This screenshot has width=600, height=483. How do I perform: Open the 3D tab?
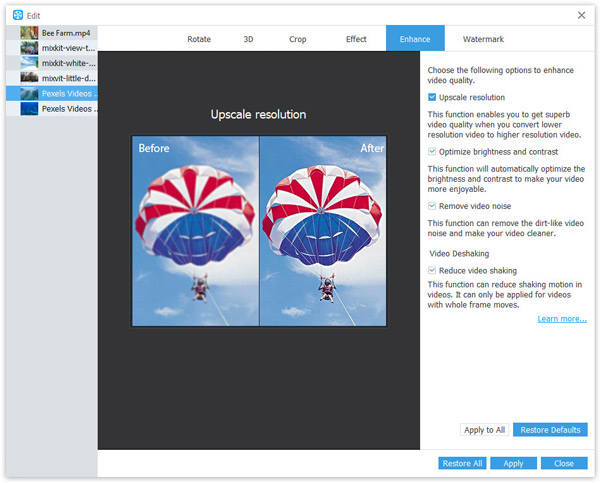[x=248, y=39]
